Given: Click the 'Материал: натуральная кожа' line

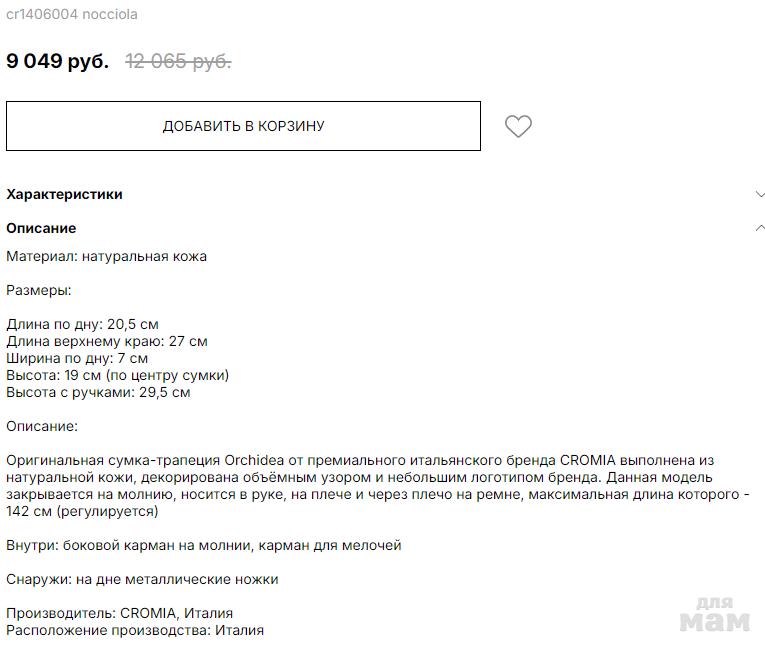Looking at the screenshot, I should [x=106, y=256].
